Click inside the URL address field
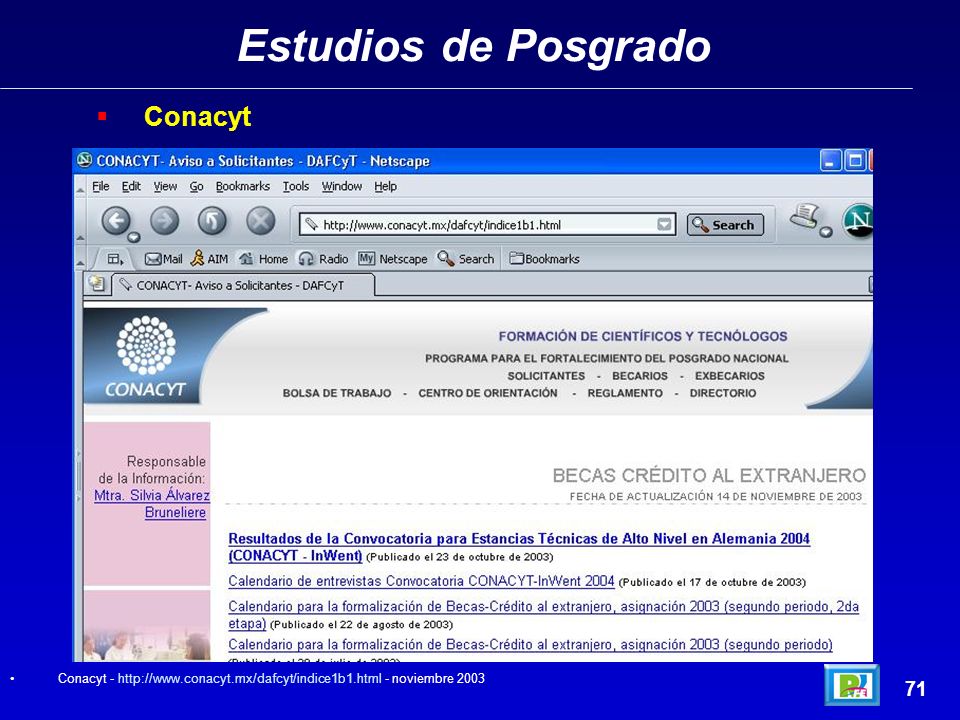 coord(487,225)
